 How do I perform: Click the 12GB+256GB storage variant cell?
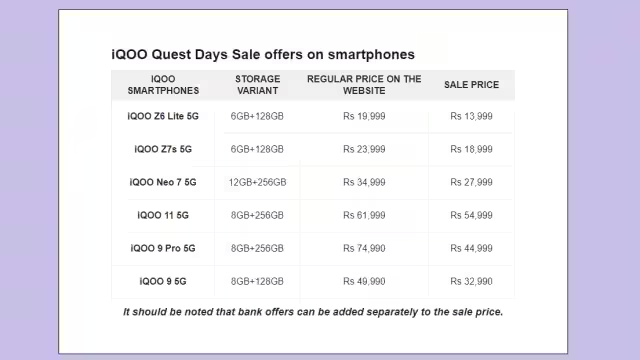(x=257, y=182)
